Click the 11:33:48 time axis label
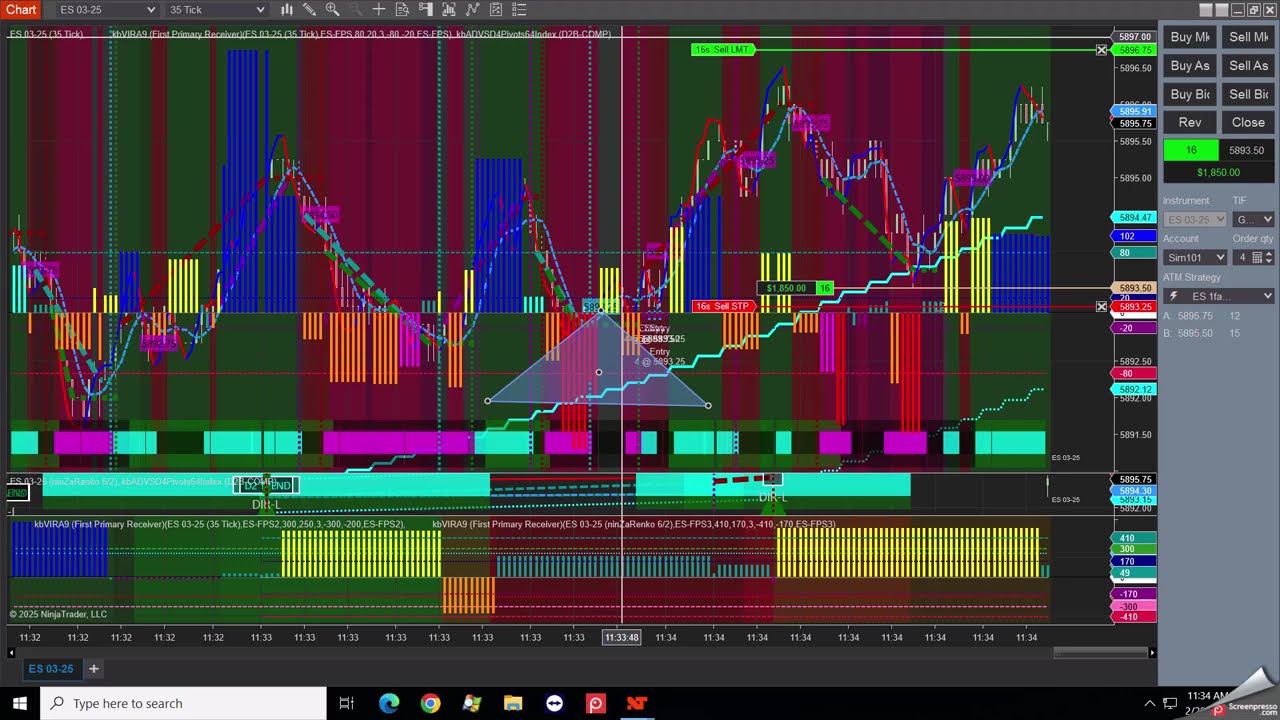Screen dimensions: 1280x720 coord(621,637)
